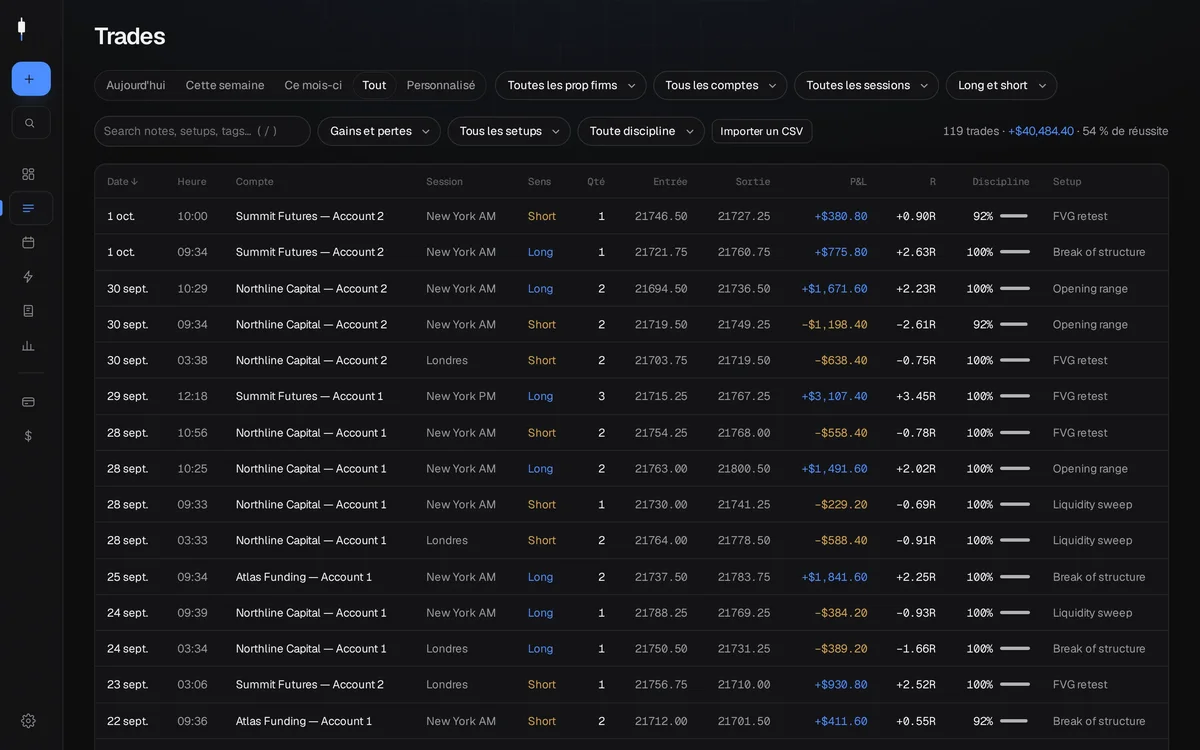The image size is (1200, 750).
Task: Click the +$930.80 P&L value
Action: (841, 685)
